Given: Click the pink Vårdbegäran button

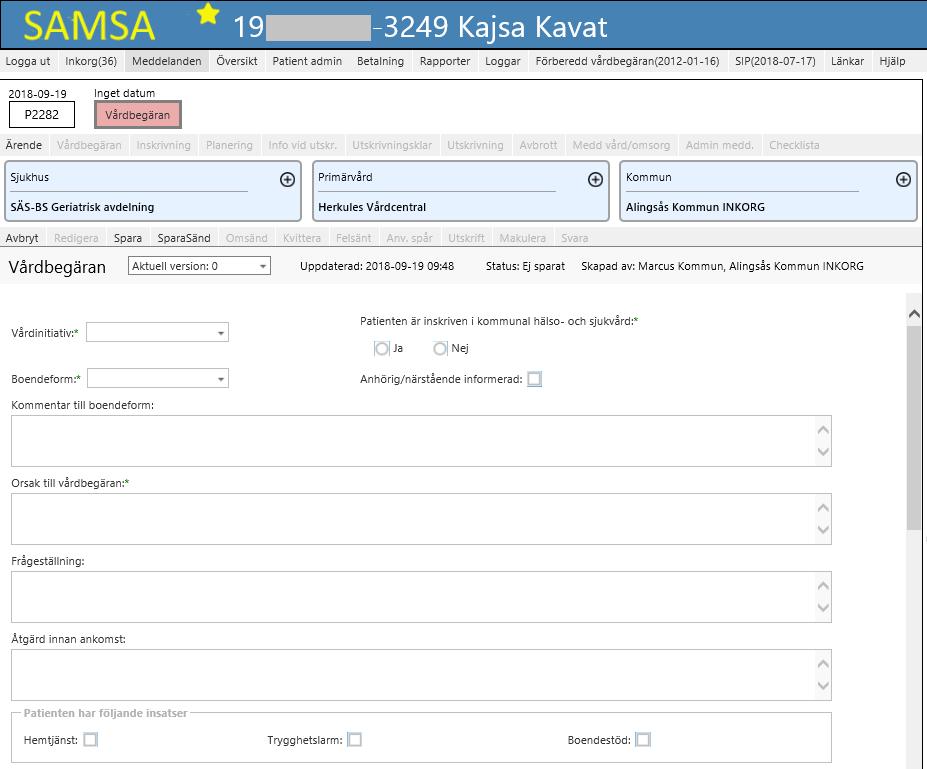Looking at the screenshot, I should click(x=138, y=115).
